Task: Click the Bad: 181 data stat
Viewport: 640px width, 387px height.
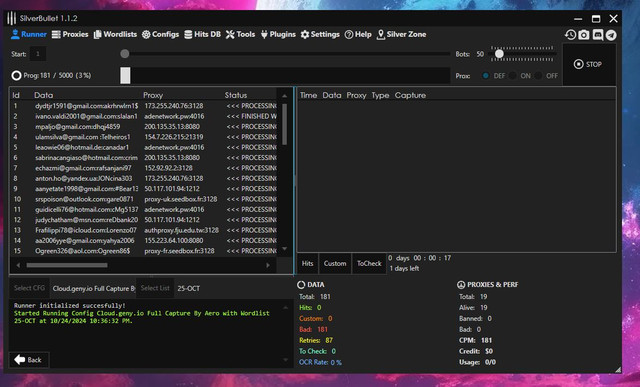Action: pos(313,329)
